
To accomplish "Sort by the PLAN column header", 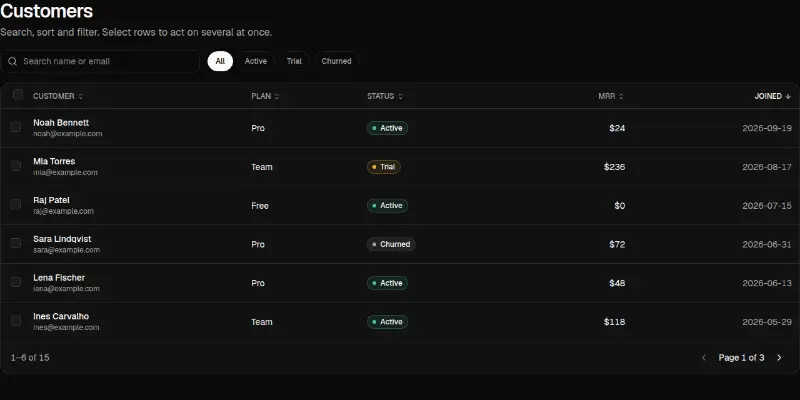I will point(265,96).
